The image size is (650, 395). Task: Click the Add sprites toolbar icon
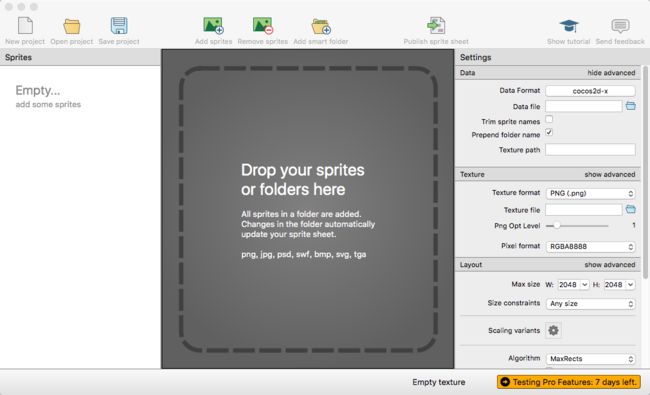click(x=213, y=26)
